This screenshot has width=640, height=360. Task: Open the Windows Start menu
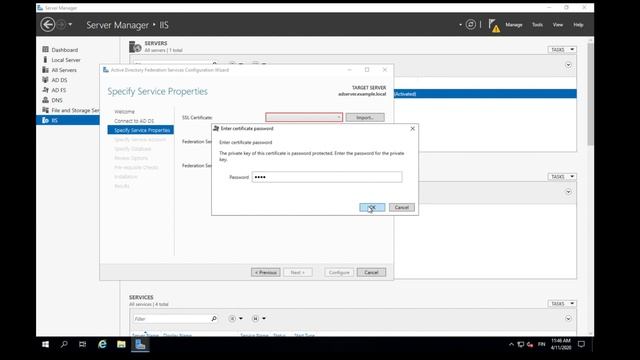point(46,344)
